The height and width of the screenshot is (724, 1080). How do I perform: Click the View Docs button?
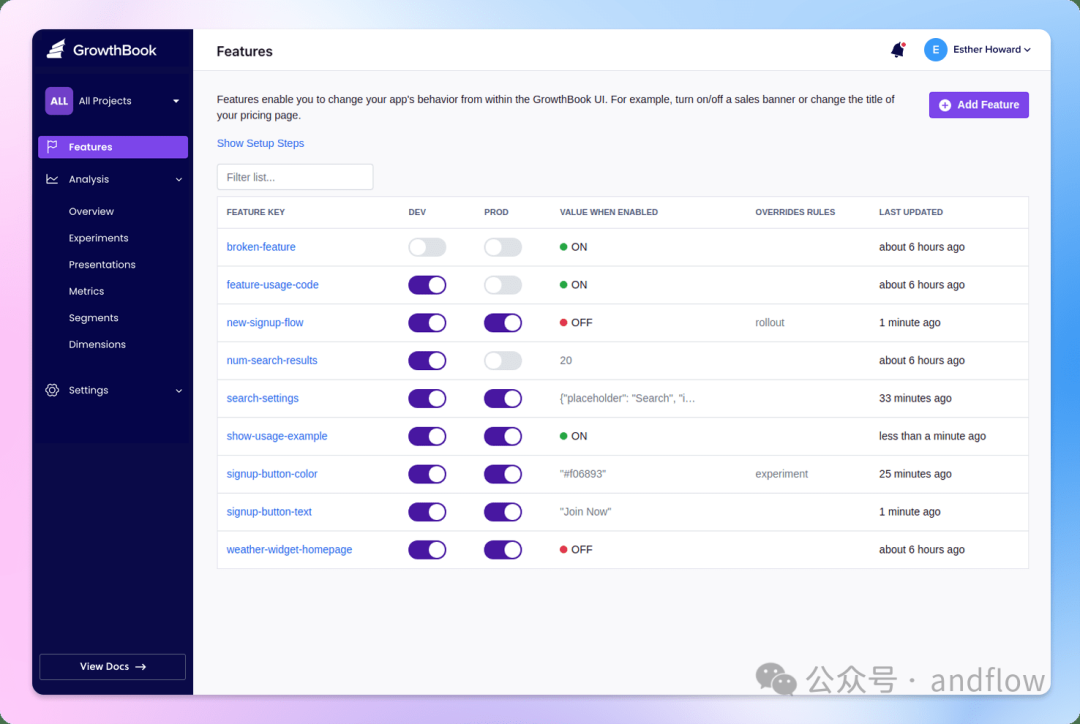coord(112,667)
